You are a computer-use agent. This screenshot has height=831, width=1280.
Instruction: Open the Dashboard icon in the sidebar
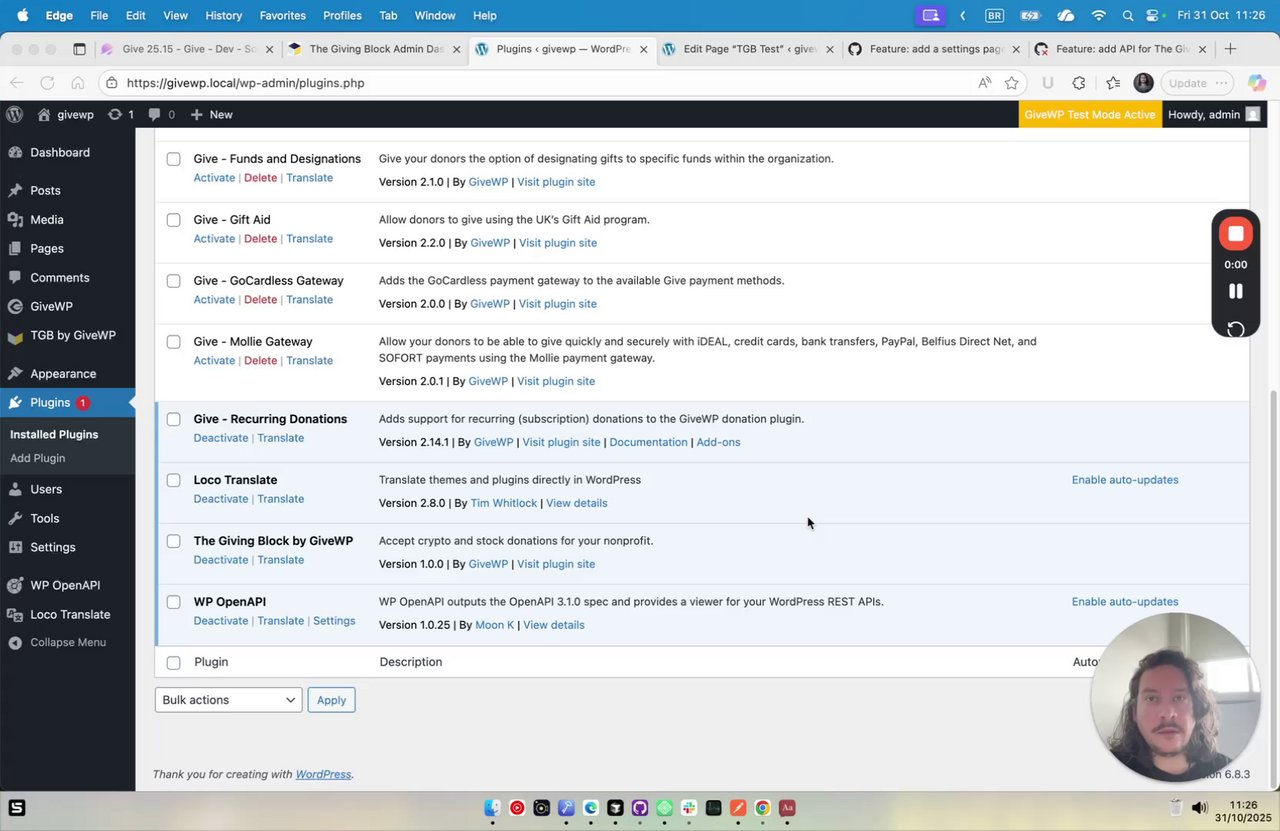(x=15, y=152)
